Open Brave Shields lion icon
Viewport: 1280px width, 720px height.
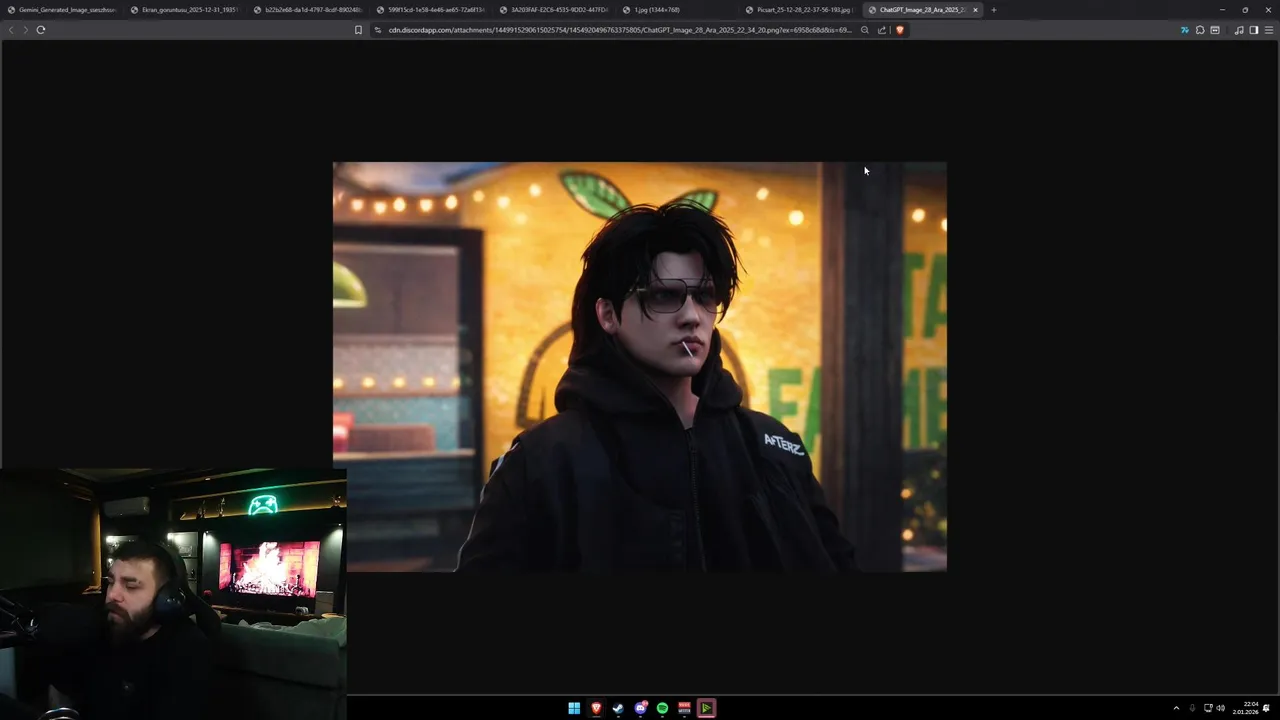(900, 30)
